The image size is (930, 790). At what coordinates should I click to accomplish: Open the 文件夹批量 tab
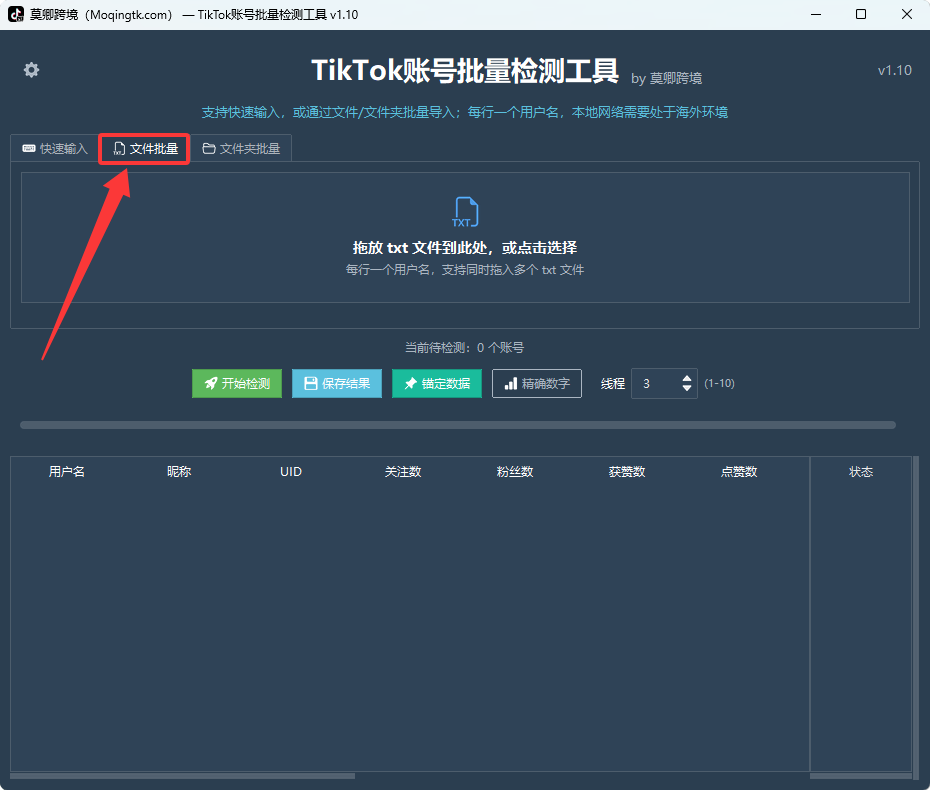coord(241,149)
